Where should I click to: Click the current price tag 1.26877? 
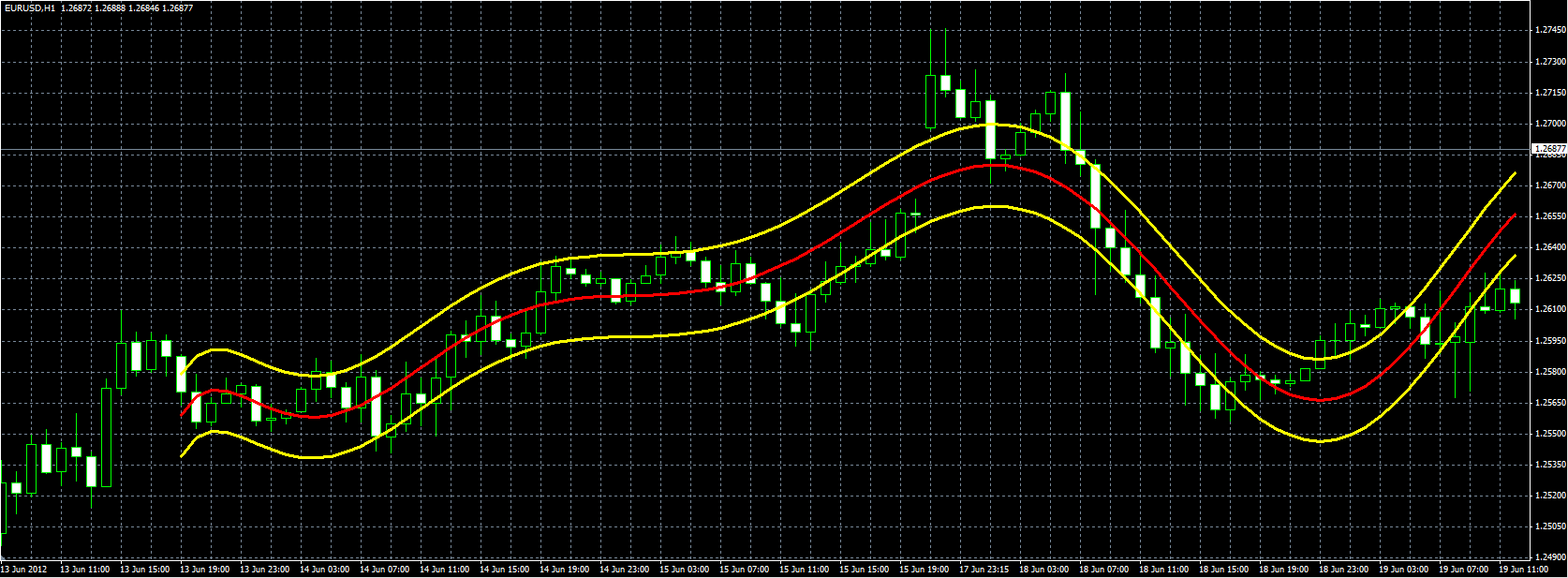click(x=1549, y=148)
